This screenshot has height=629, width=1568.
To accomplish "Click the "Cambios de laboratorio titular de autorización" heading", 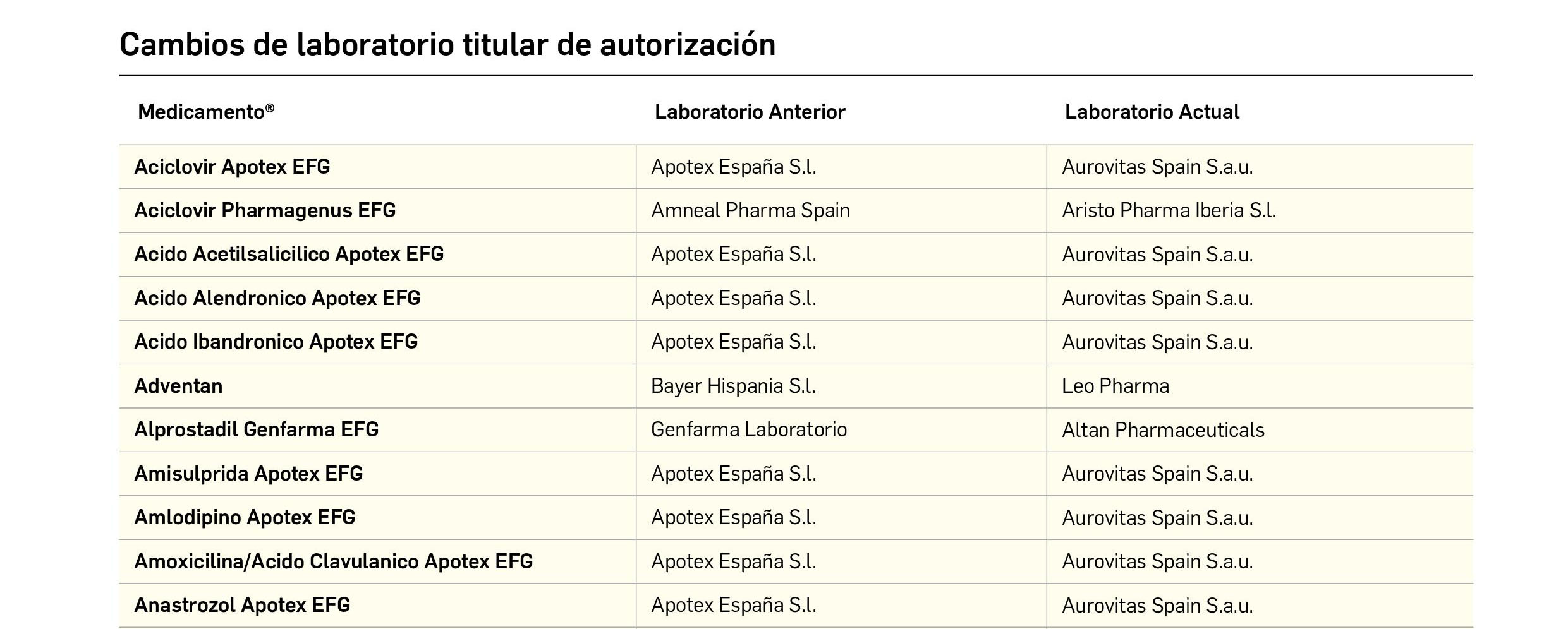I will (x=447, y=45).
